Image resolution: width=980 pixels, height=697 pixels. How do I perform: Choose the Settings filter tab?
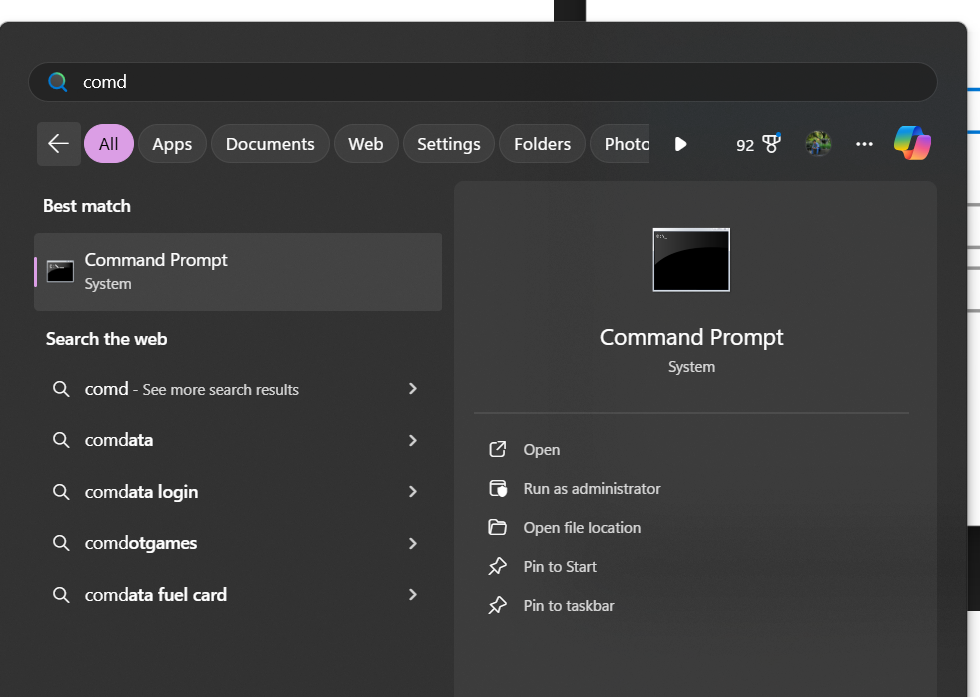pos(448,144)
